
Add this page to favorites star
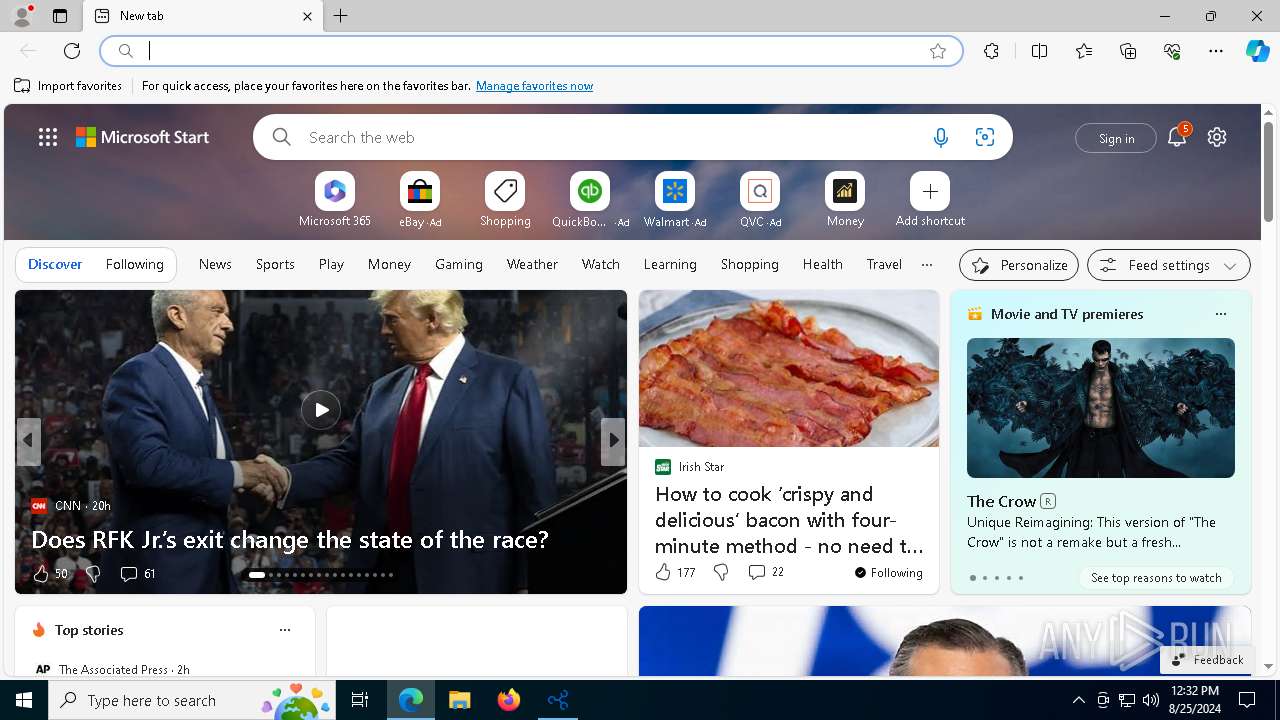(937, 51)
